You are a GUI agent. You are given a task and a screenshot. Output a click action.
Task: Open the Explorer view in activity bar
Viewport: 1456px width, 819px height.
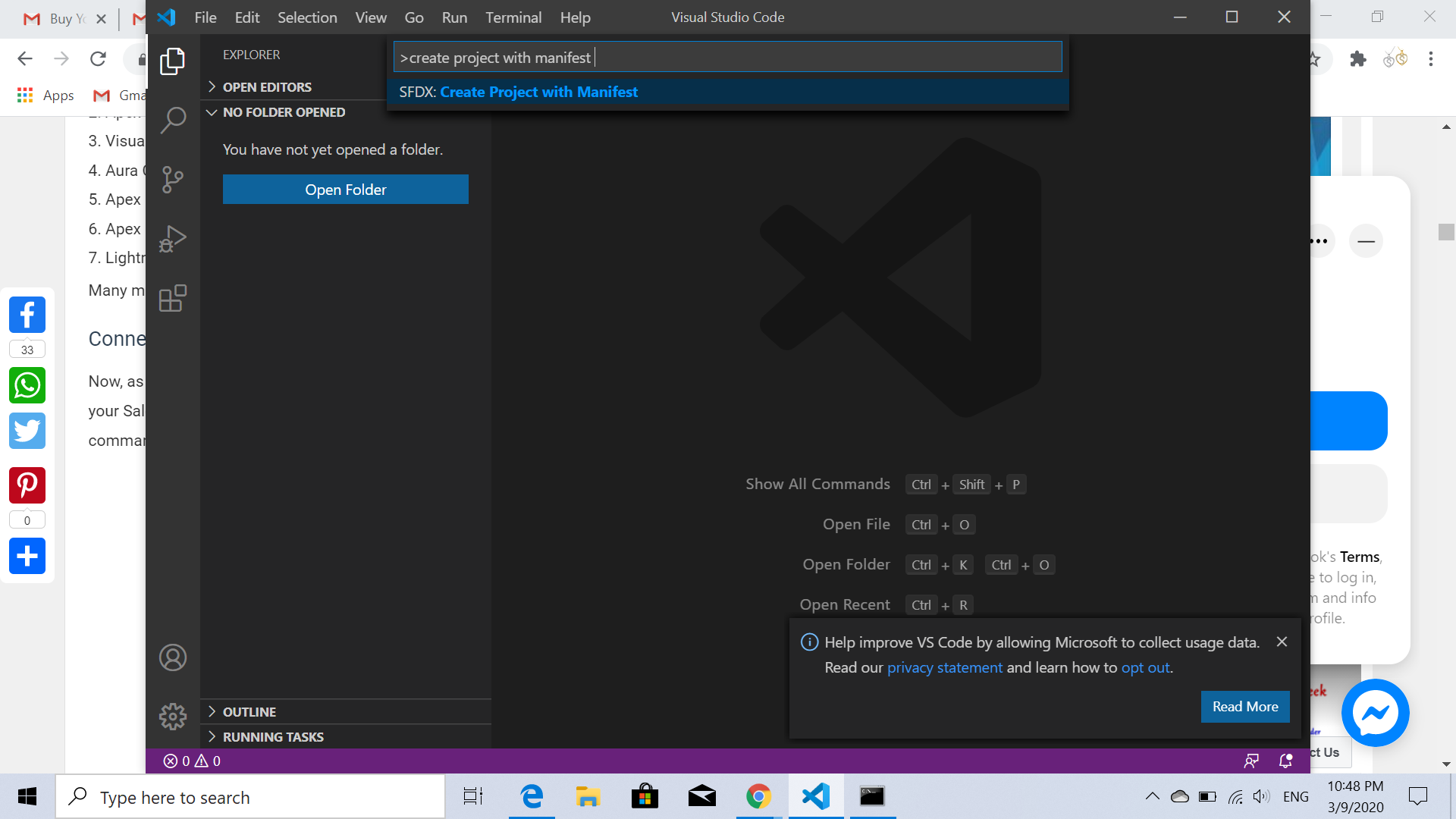tap(172, 61)
